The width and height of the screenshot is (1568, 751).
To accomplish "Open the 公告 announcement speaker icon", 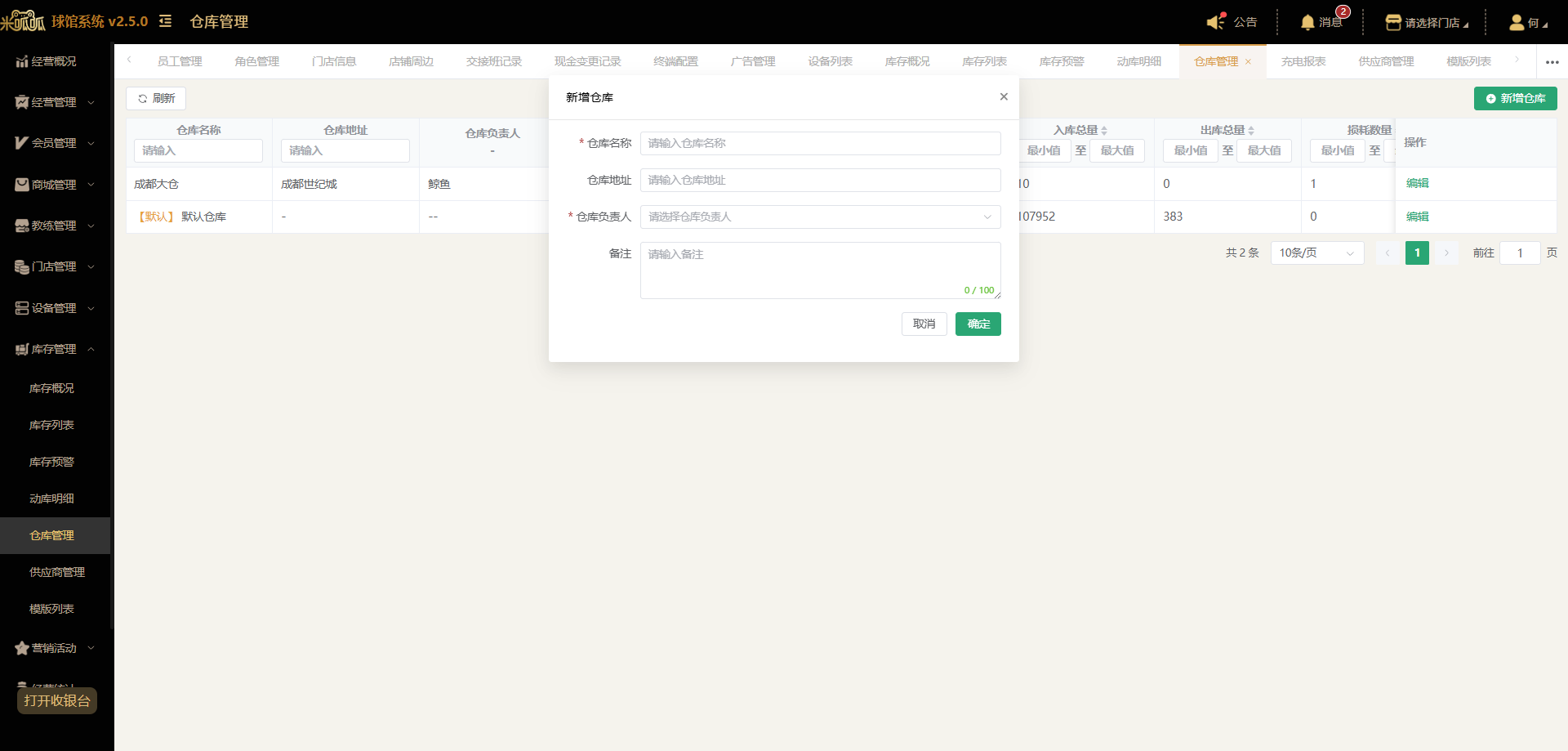I will (1216, 21).
